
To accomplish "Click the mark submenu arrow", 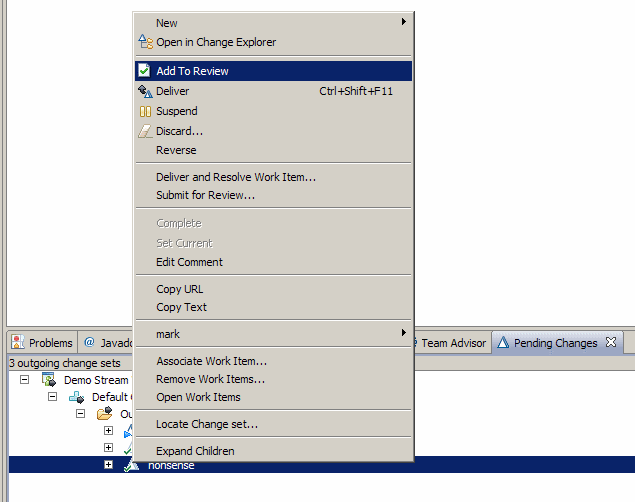I will pyautogui.click(x=403, y=332).
